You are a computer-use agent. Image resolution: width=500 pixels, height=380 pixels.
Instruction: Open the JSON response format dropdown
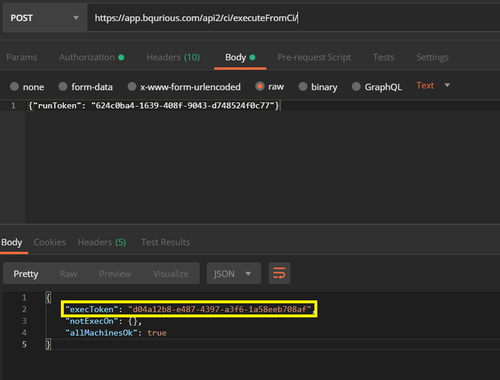pos(233,273)
